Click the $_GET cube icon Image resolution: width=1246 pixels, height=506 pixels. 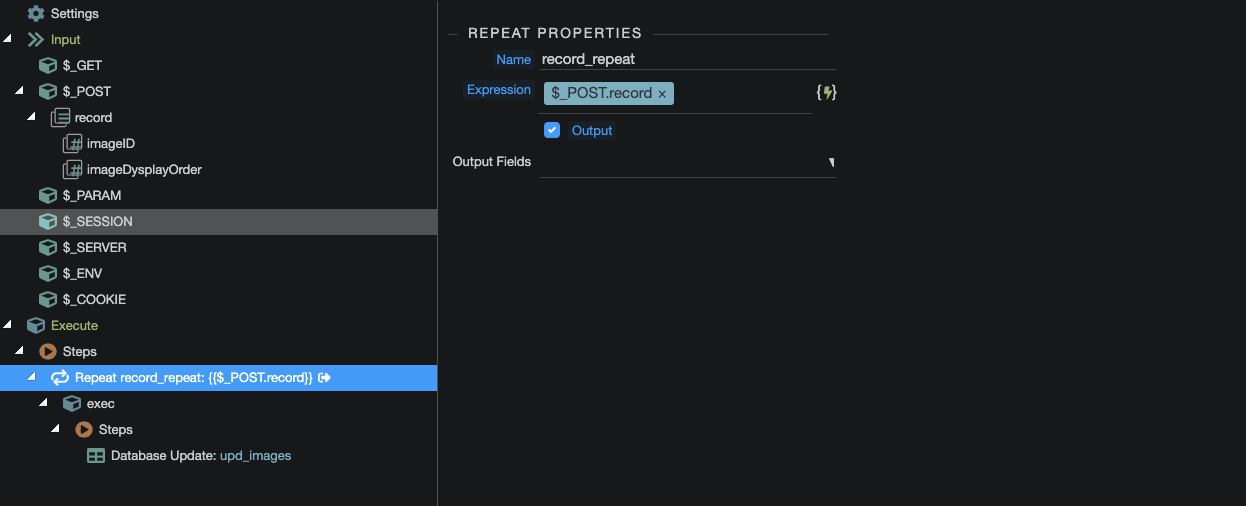[47, 66]
